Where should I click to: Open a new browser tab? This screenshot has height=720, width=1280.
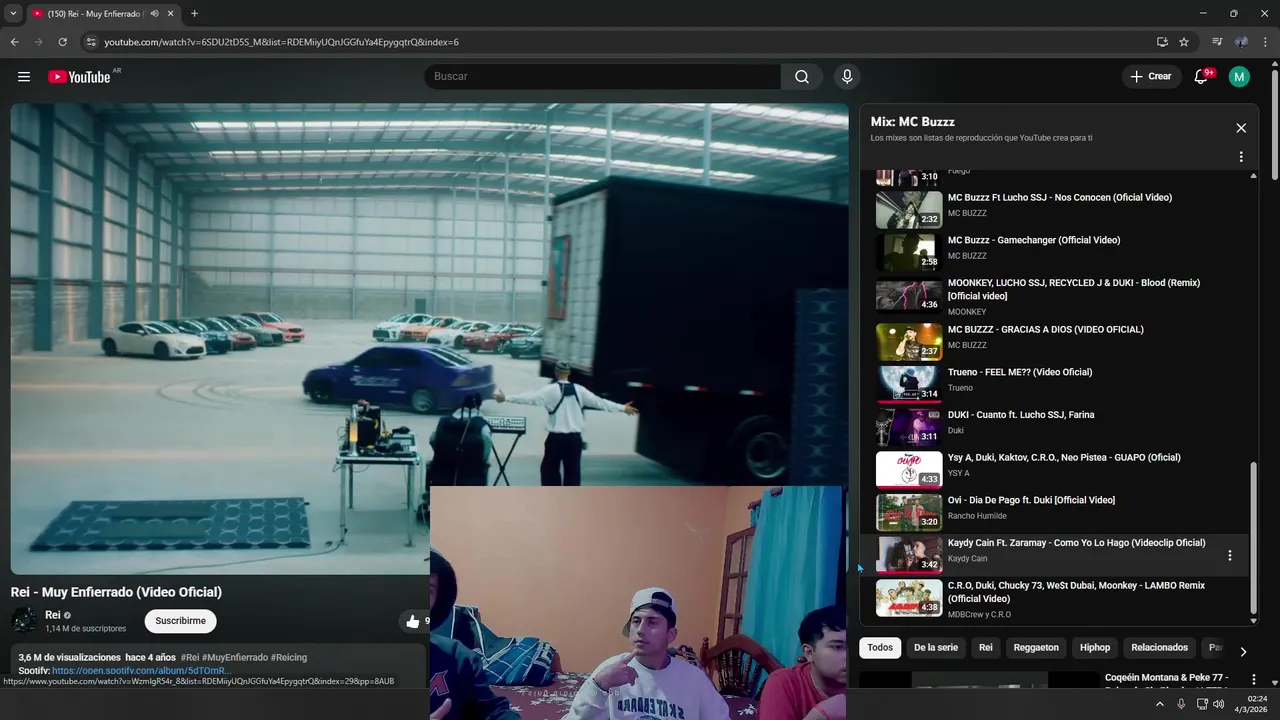coord(194,14)
